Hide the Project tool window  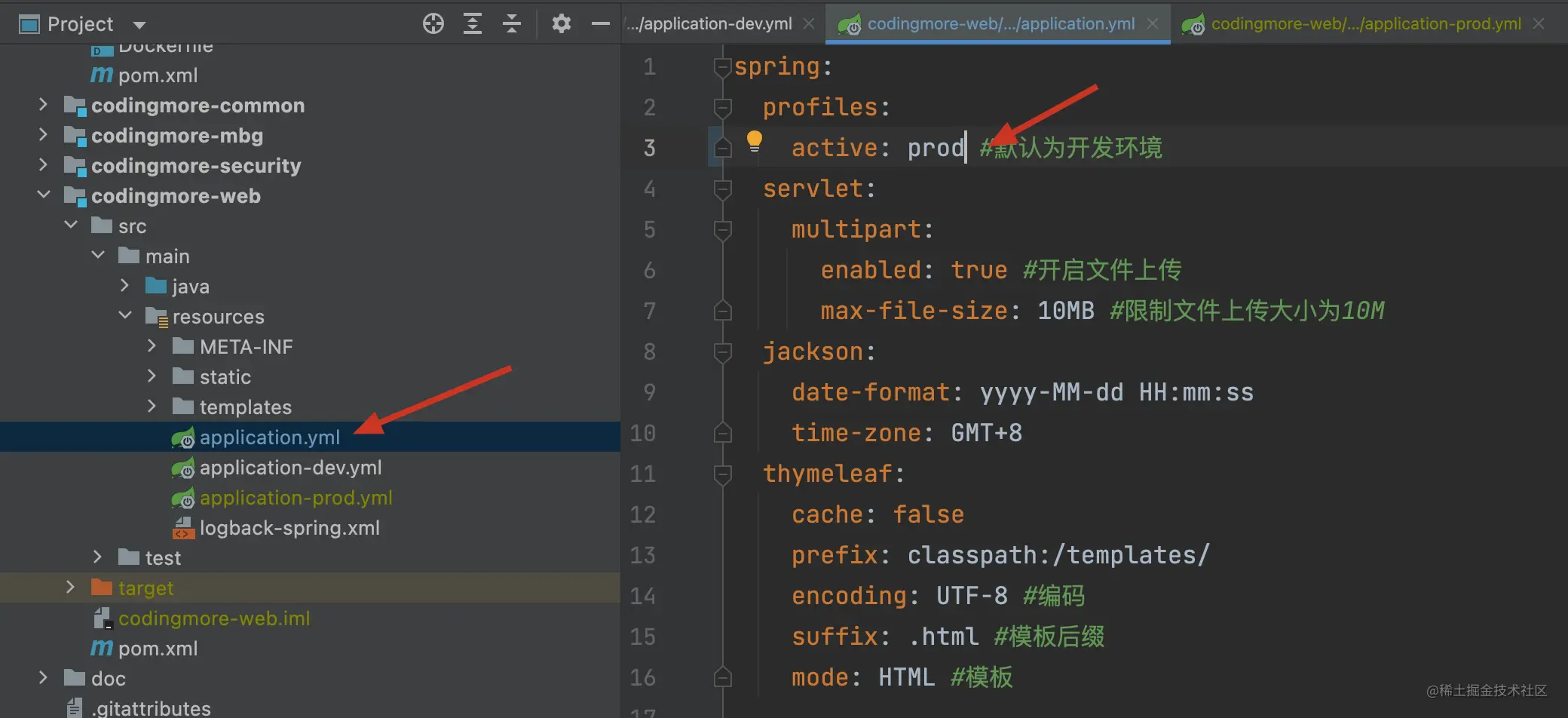(x=601, y=24)
